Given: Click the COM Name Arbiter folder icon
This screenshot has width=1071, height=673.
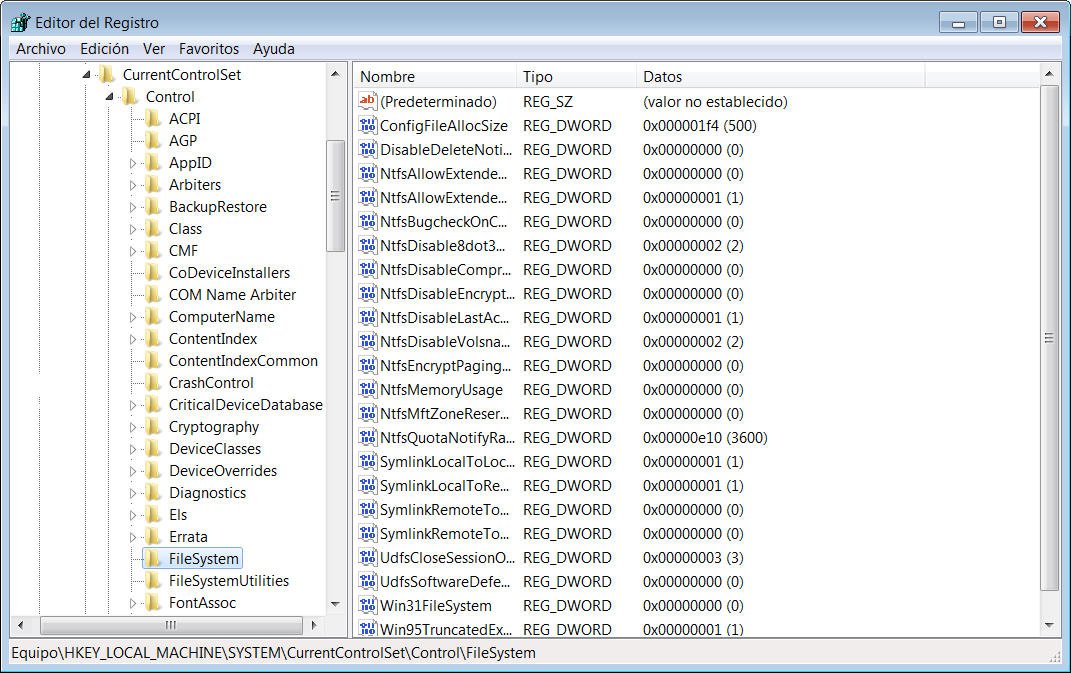Looking at the screenshot, I should 153,295.
